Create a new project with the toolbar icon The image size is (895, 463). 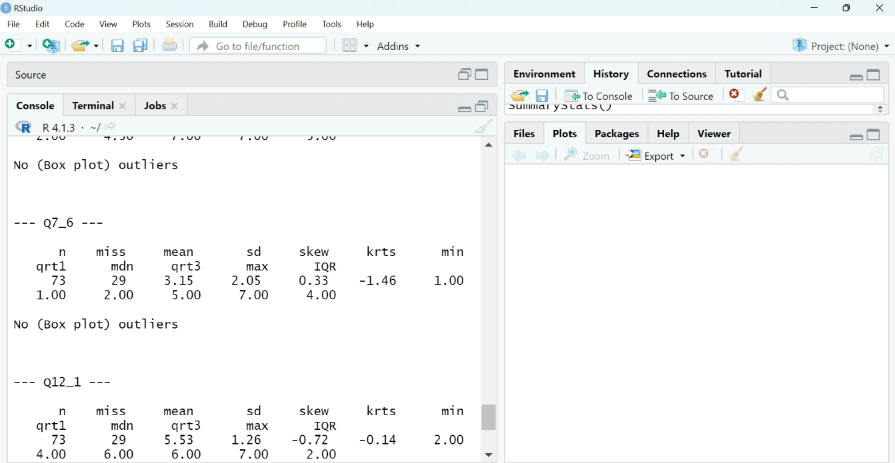[51, 45]
